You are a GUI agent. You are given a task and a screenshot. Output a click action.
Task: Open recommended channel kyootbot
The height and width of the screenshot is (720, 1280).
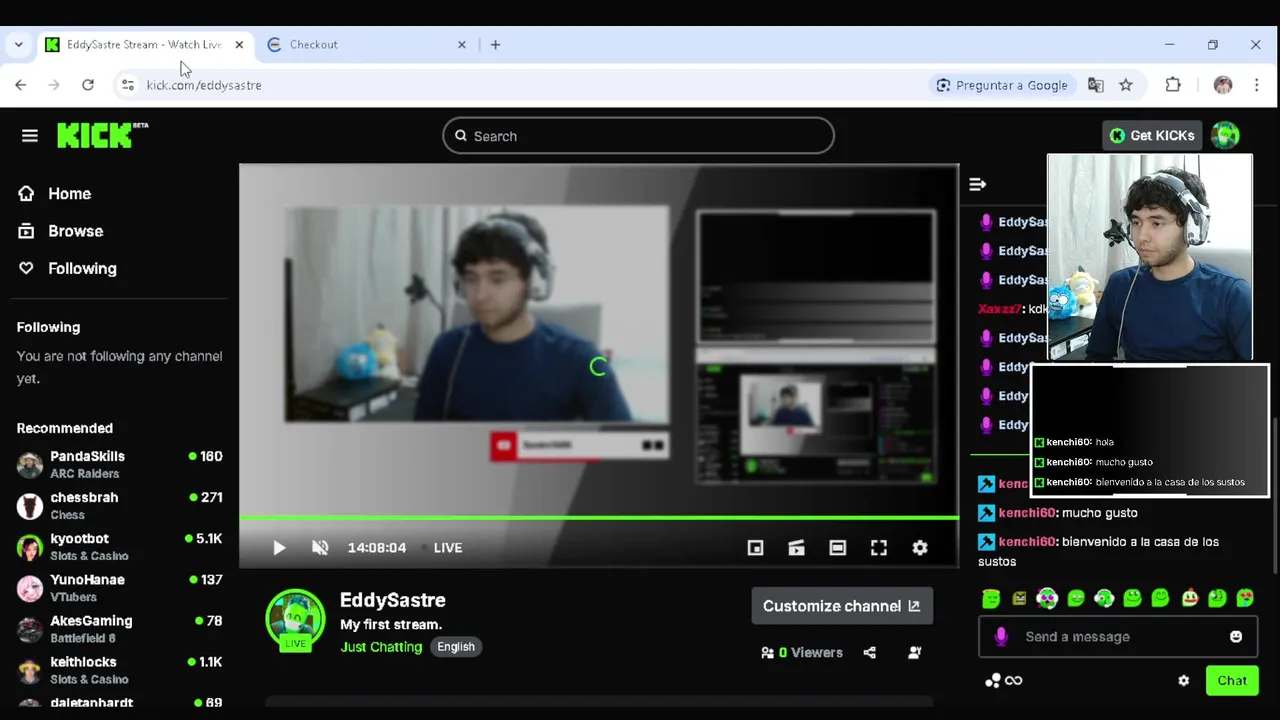pyautogui.click(x=120, y=546)
